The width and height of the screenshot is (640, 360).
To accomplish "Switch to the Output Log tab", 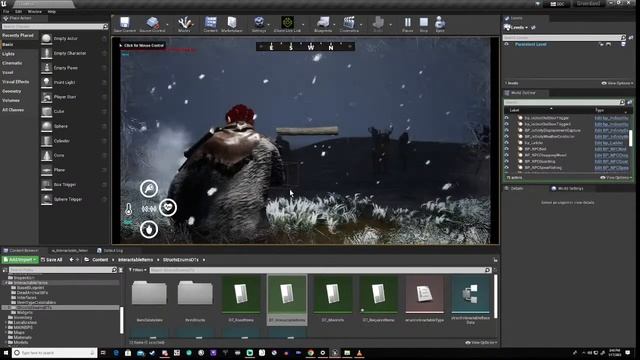I will pos(110,251).
